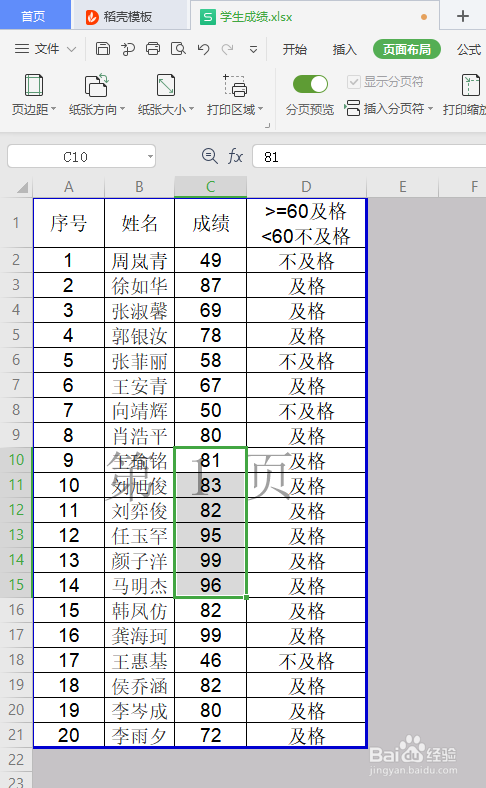This screenshot has width=486, height=788.
Task: Open the 打印区域 dropdown label
Action: click(x=235, y=110)
